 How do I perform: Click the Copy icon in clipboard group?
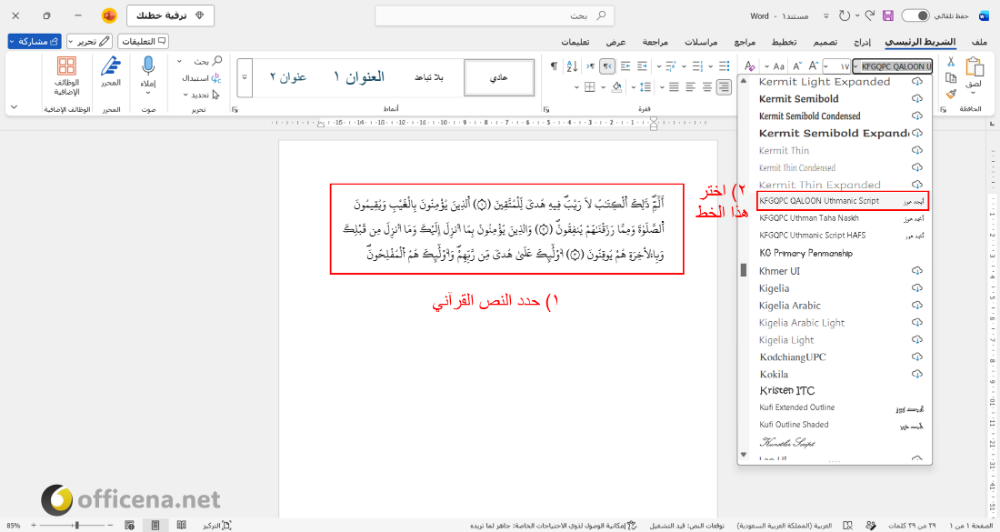coord(951,78)
